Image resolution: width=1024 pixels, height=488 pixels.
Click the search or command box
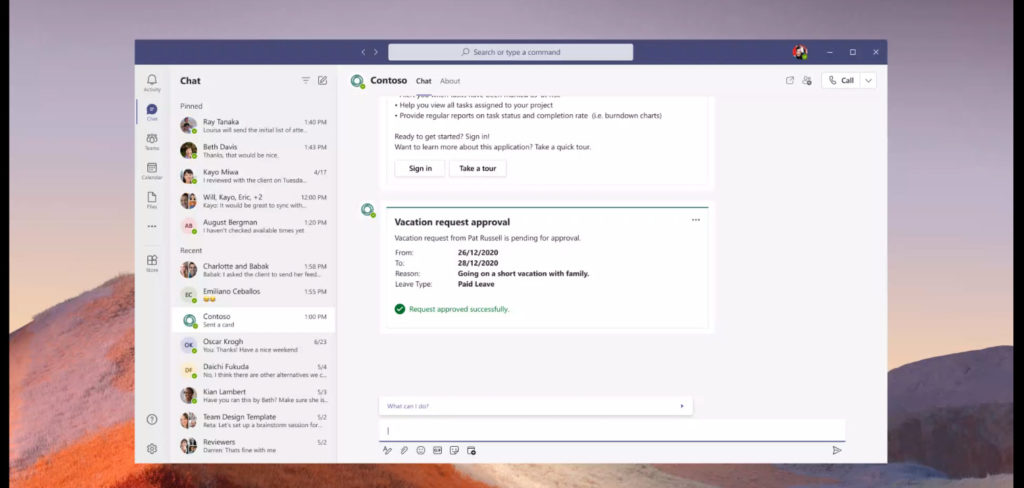[x=511, y=52]
